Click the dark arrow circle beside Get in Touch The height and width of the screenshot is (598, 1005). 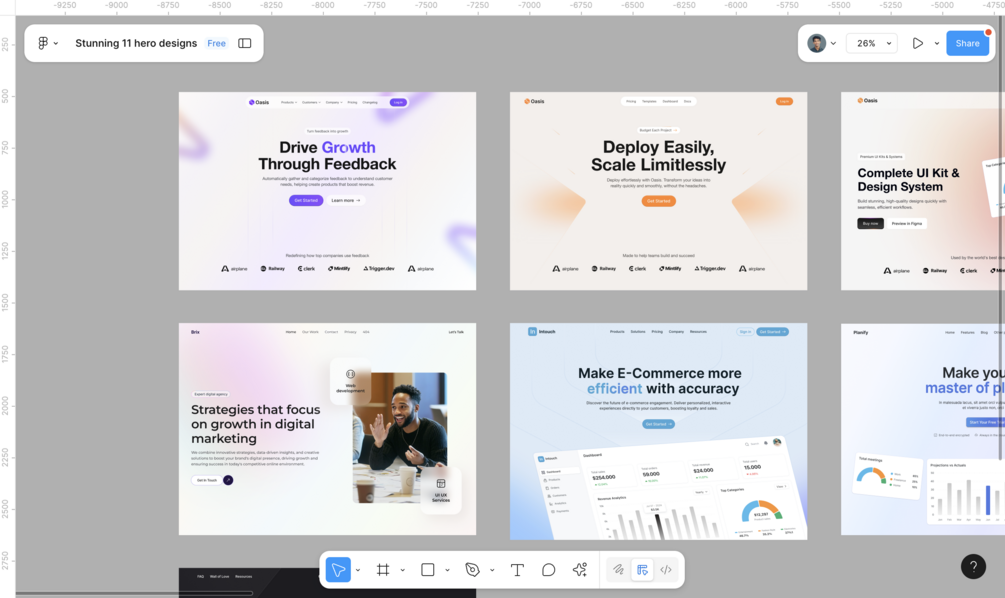[x=228, y=480]
